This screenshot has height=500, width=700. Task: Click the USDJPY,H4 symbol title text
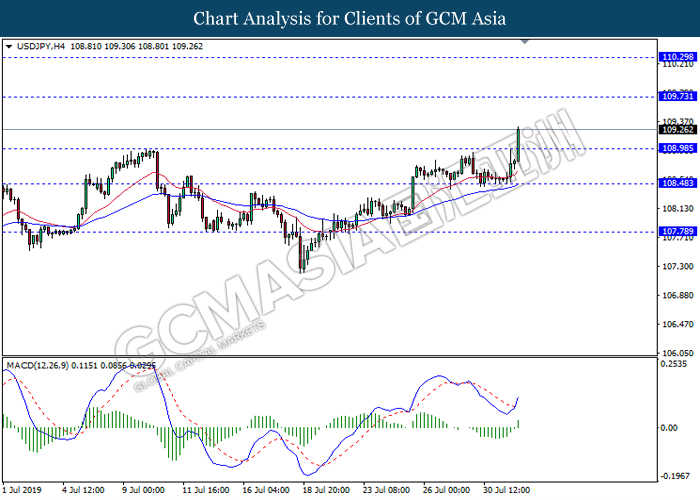point(41,46)
